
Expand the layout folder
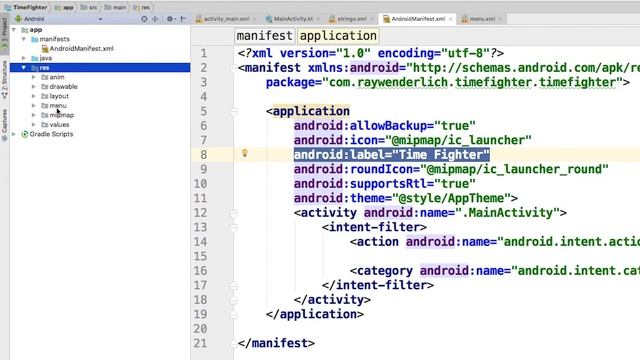(34, 96)
